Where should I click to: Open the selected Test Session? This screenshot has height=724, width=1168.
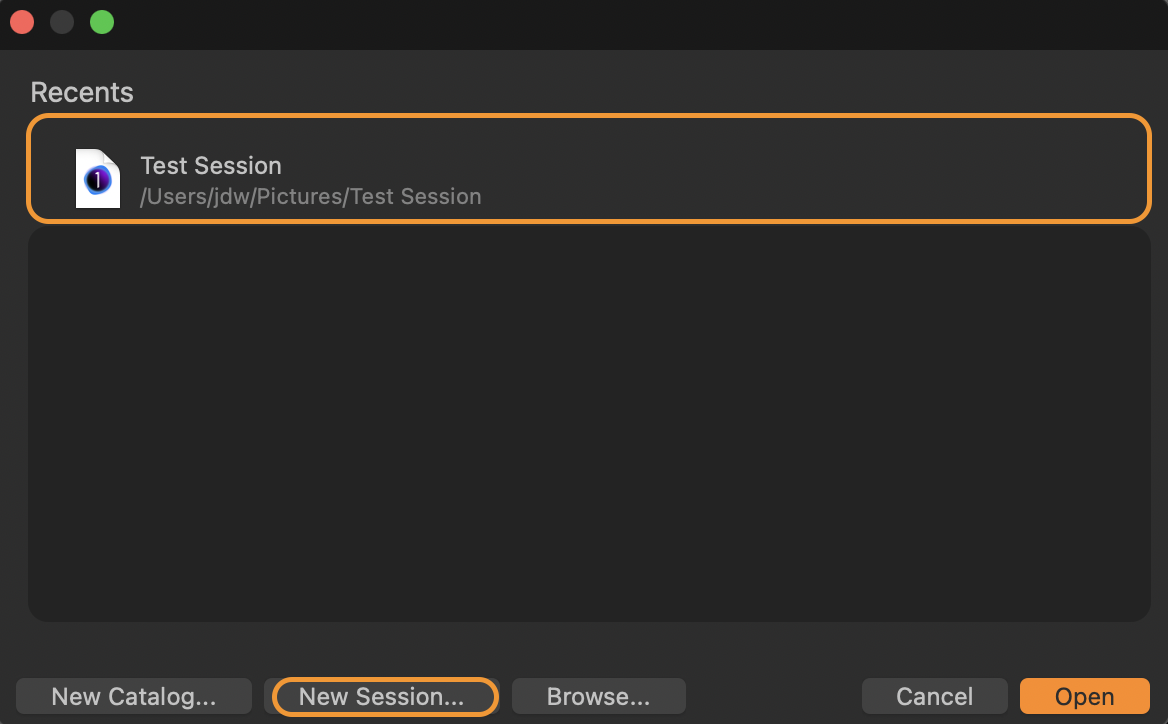coord(1085,696)
